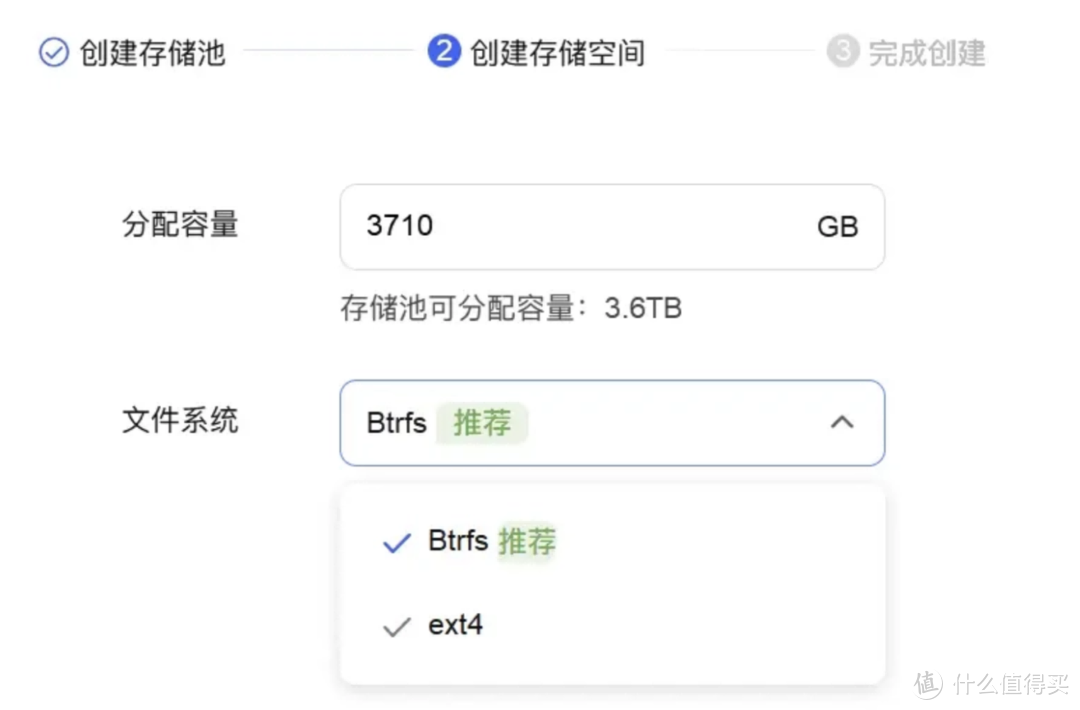Viewport: 1080px width, 710px height.
Task: Click the gray circled 3 icon for 完成创建
Action: pos(845,53)
